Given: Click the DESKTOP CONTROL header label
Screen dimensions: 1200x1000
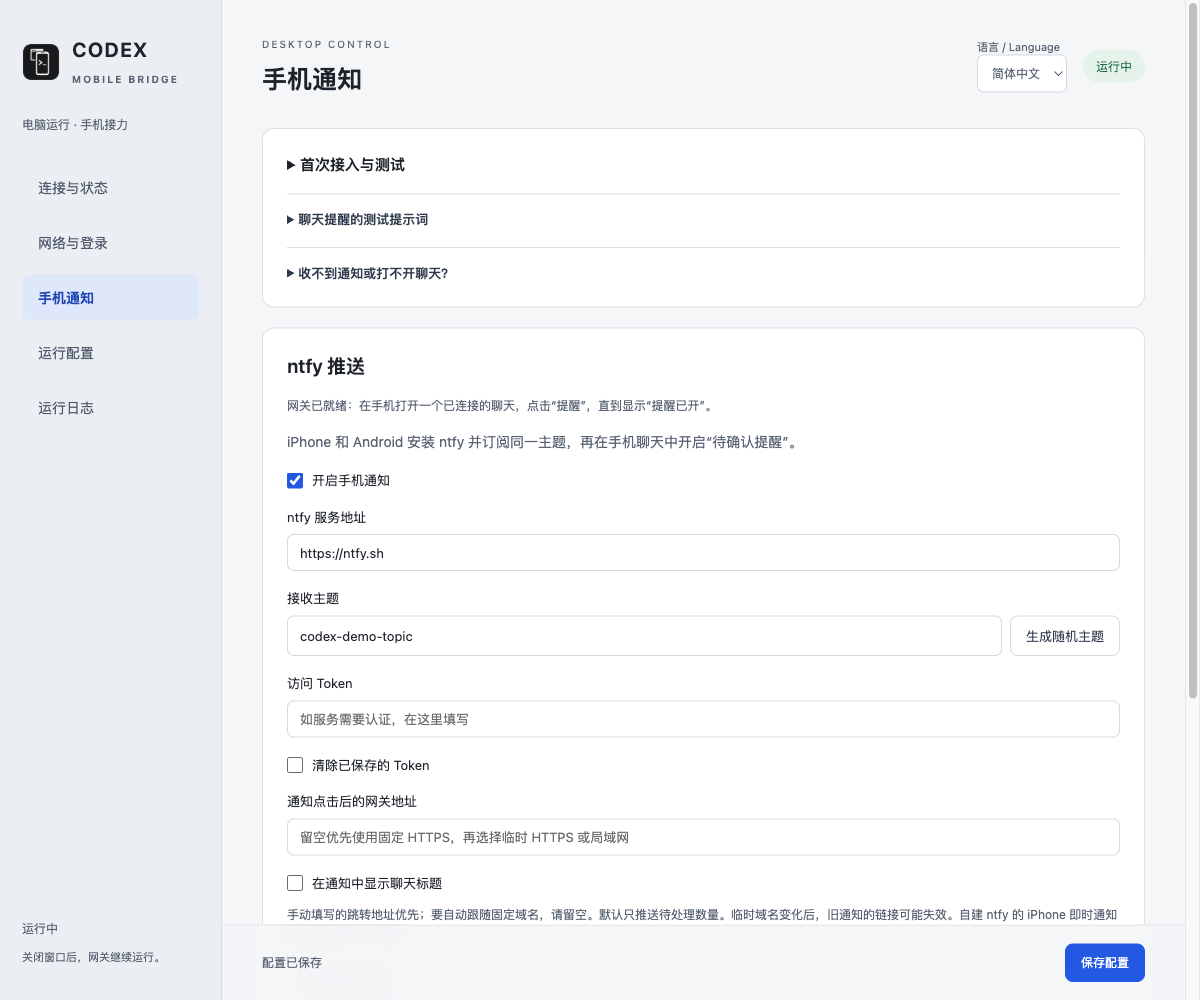Looking at the screenshot, I should point(326,45).
